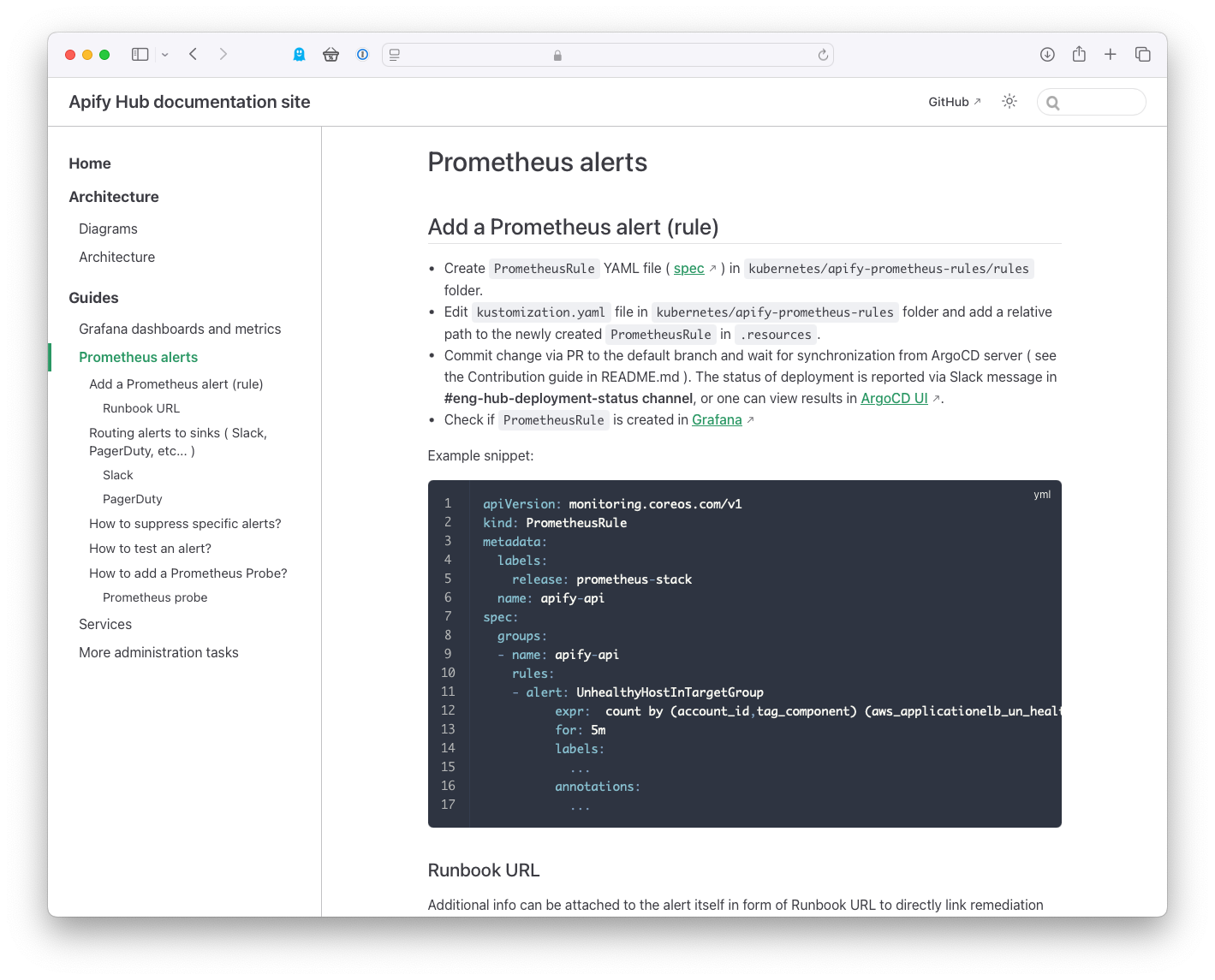
Task: Open the Guides section heading
Action: [x=93, y=298]
